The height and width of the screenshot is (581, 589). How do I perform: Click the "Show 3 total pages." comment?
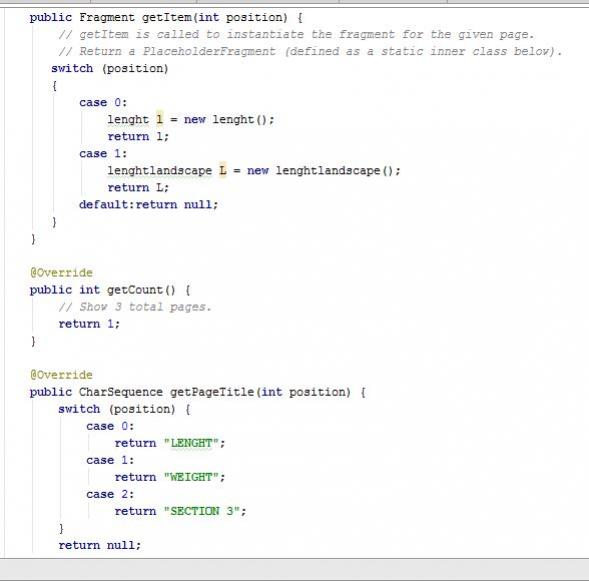click(x=135, y=307)
